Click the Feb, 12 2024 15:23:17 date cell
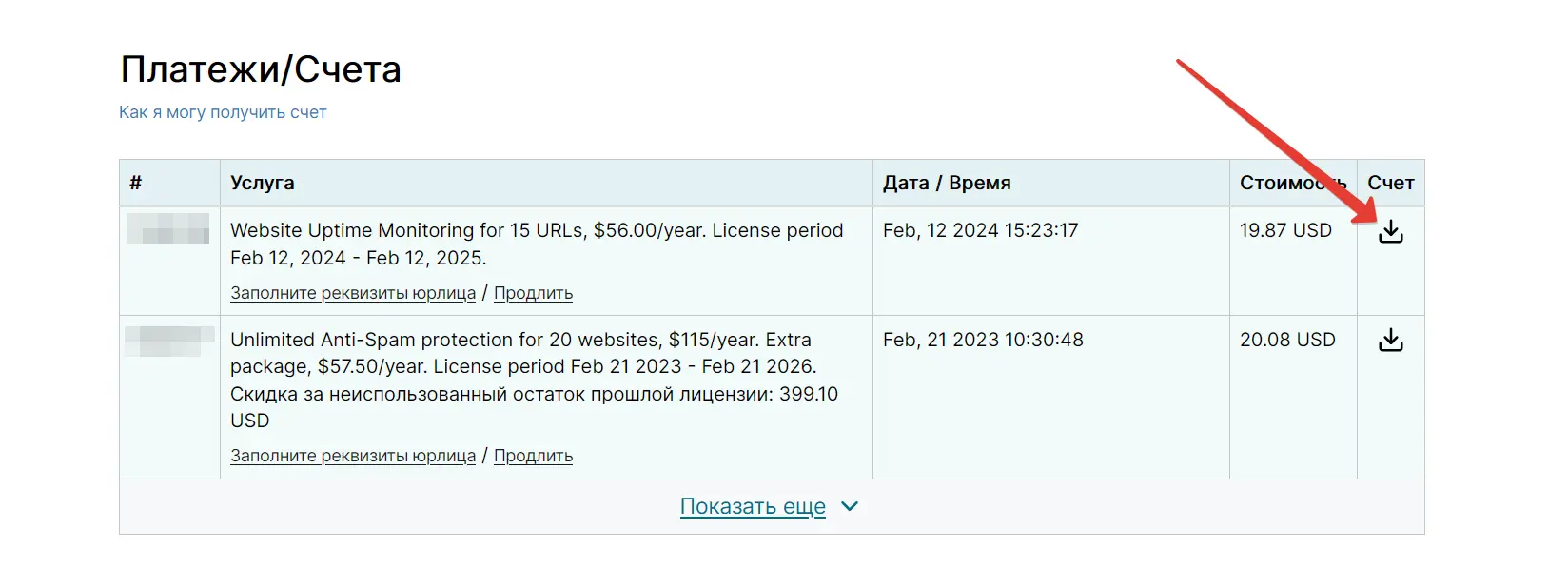This screenshot has width=1568, height=587. click(980, 230)
